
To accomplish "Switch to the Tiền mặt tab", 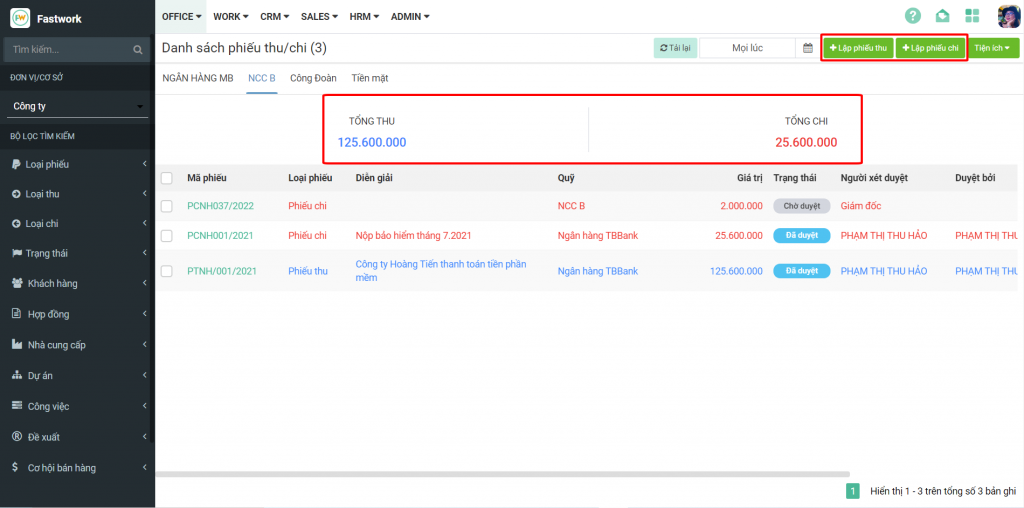I will pyautogui.click(x=370, y=78).
